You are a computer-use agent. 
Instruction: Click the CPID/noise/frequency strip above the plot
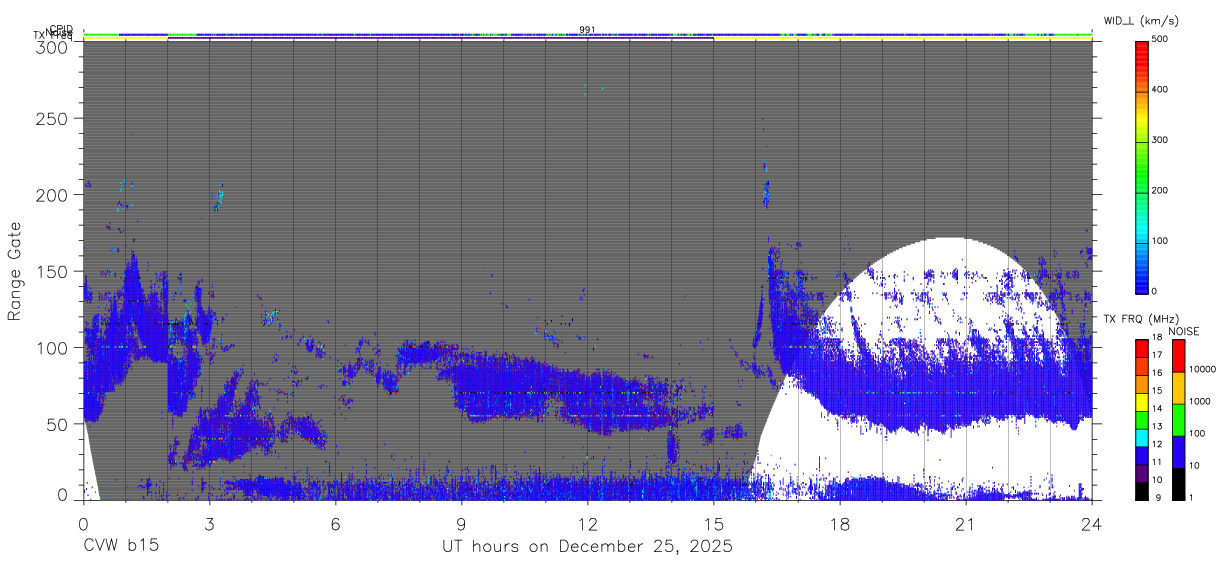pyautogui.click(x=588, y=36)
